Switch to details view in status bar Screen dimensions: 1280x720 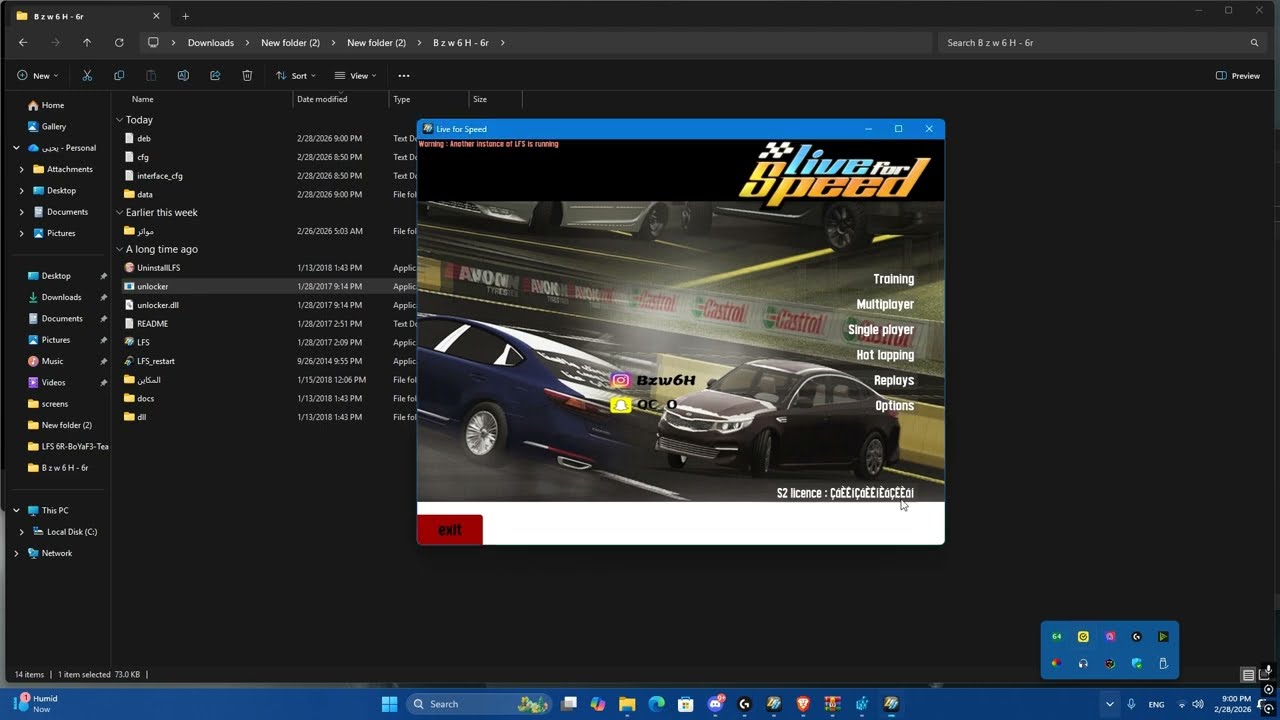tap(1248, 675)
